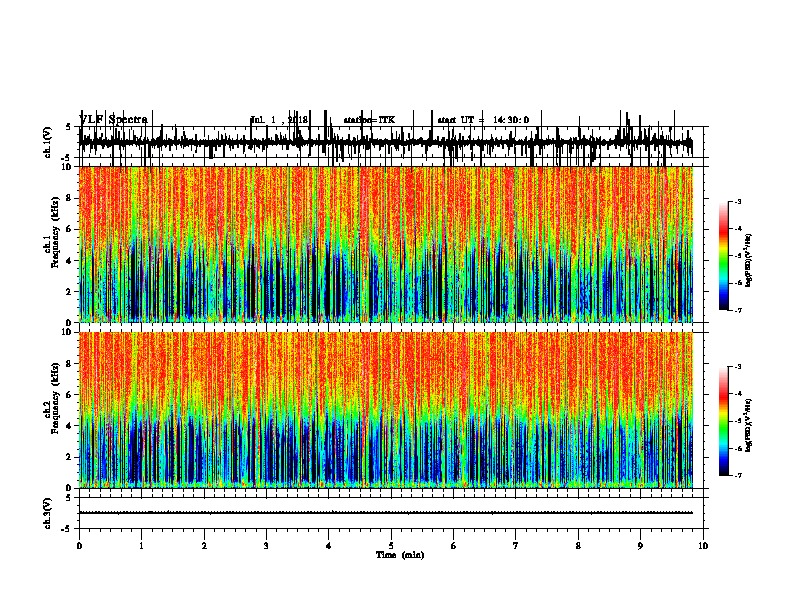Viewport: 792px width, 612px height.
Task: Click the log(PSD) label beside ch.2 color bar
Action: pos(748,425)
